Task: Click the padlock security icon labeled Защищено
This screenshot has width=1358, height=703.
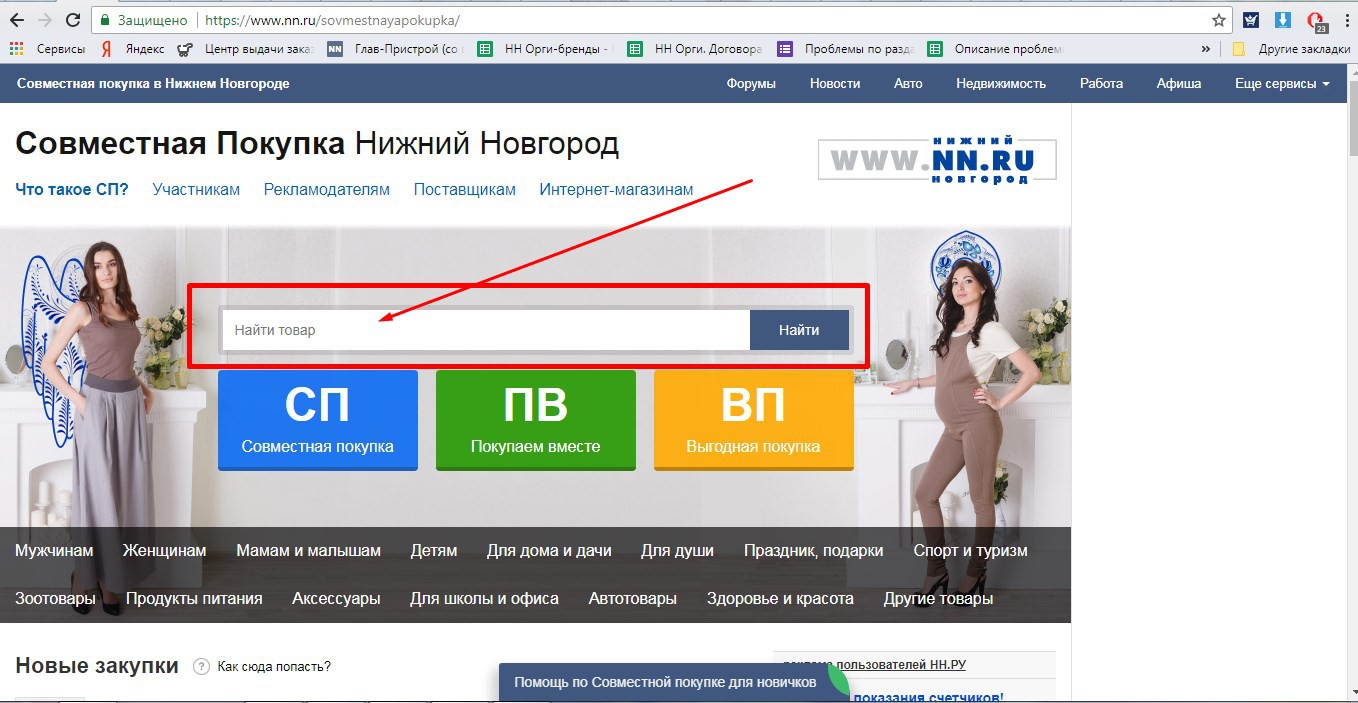Action: coord(104,19)
